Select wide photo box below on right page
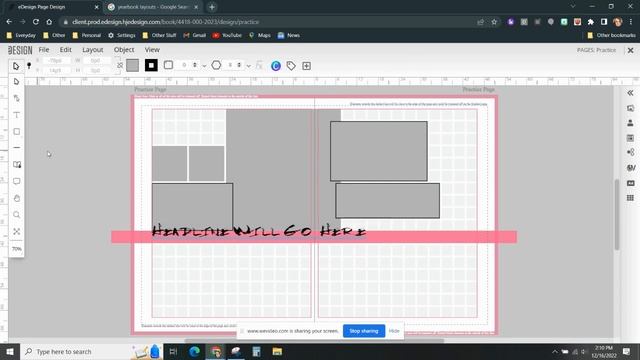Viewport: 640px width, 360px height. [x=388, y=200]
